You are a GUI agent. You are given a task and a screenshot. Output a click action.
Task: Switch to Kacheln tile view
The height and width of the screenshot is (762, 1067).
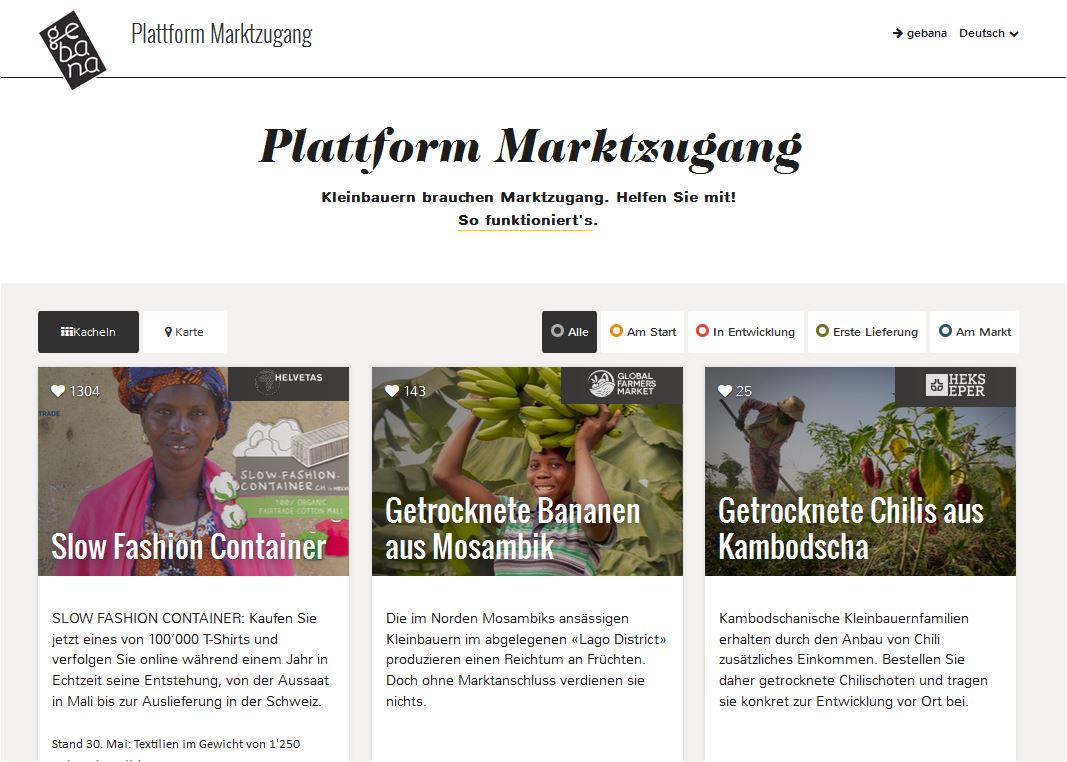coord(88,332)
